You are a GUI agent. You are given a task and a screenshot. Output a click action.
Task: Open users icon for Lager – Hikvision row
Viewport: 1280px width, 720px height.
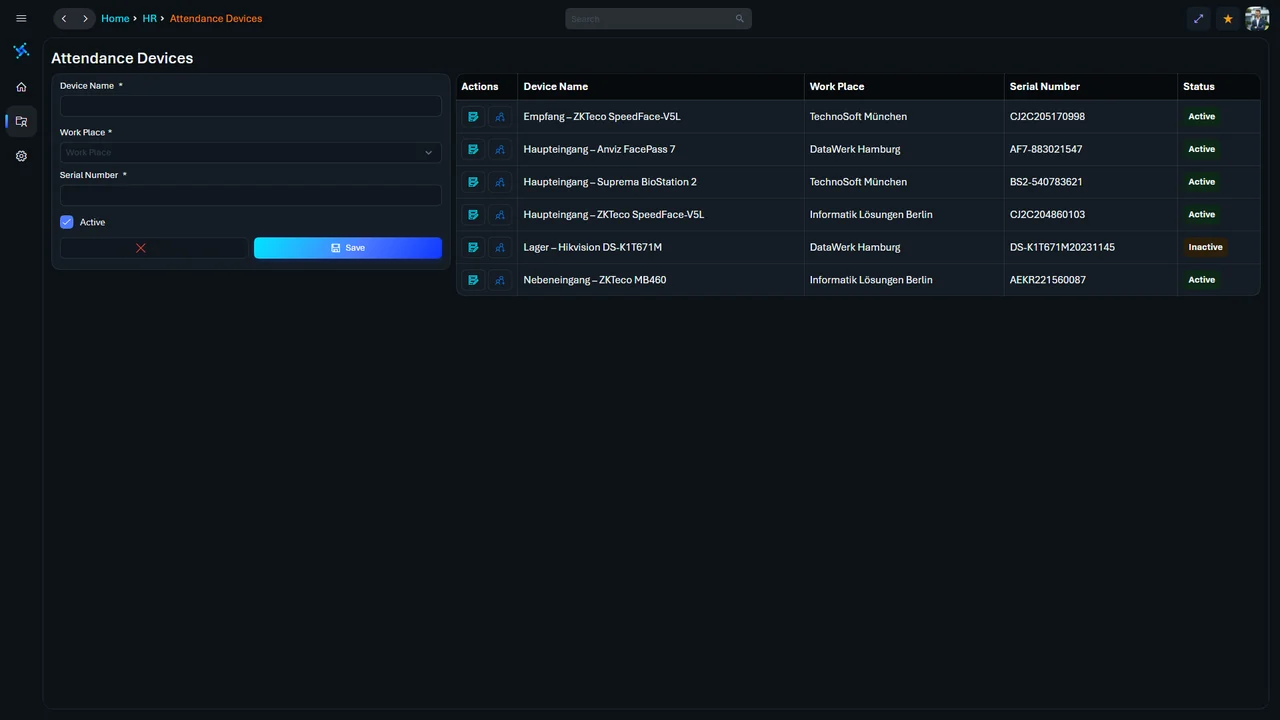click(x=500, y=247)
